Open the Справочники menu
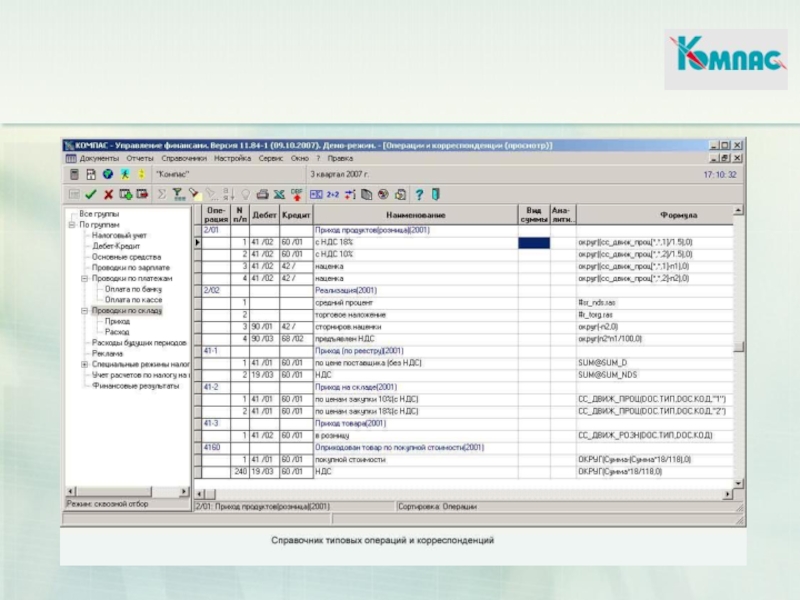The image size is (800, 600). pos(184,159)
